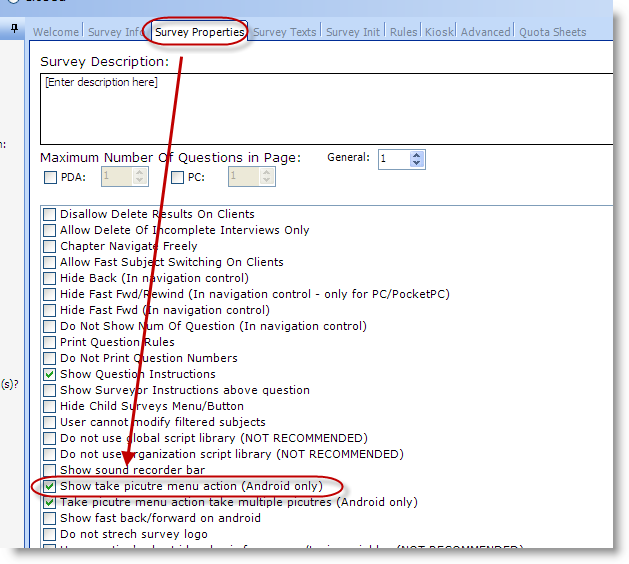Screen dimensions: 629x564
Task: Click the pin icon left of tabs
Action: click(x=14, y=28)
